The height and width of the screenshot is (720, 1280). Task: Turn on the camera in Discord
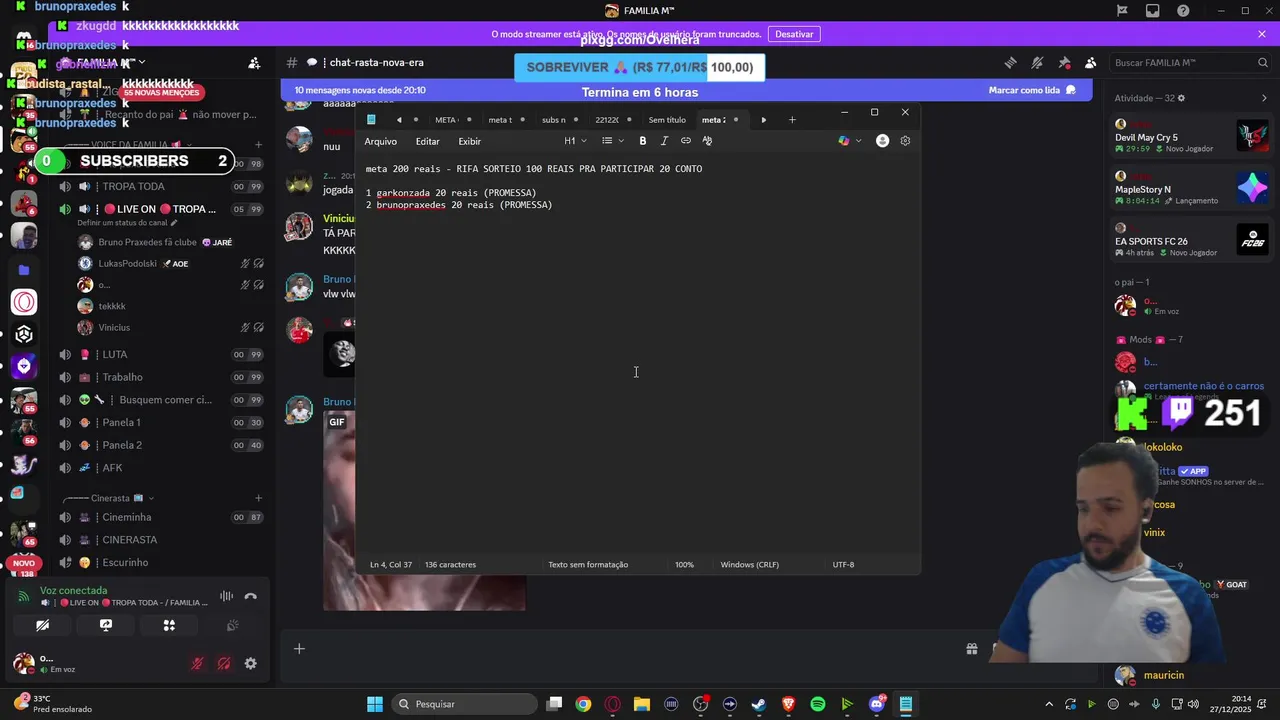coord(42,625)
